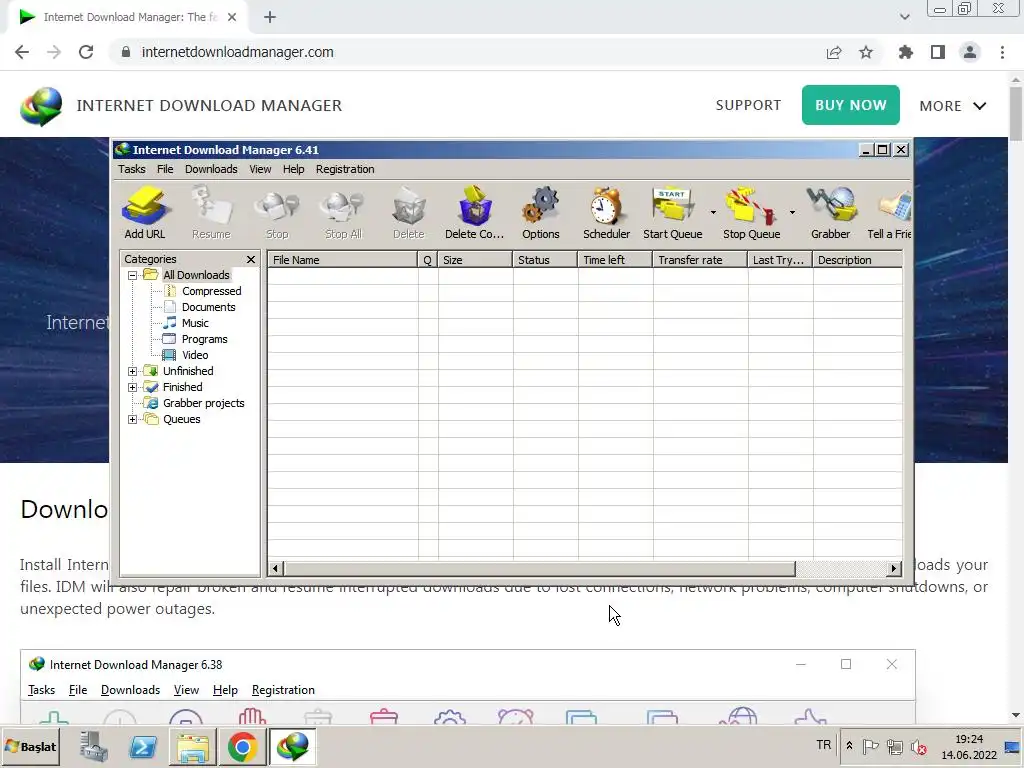Click the Add URL toolbar icon
The width and height of the screenshot is (1024, 768).
click(144, 213)
